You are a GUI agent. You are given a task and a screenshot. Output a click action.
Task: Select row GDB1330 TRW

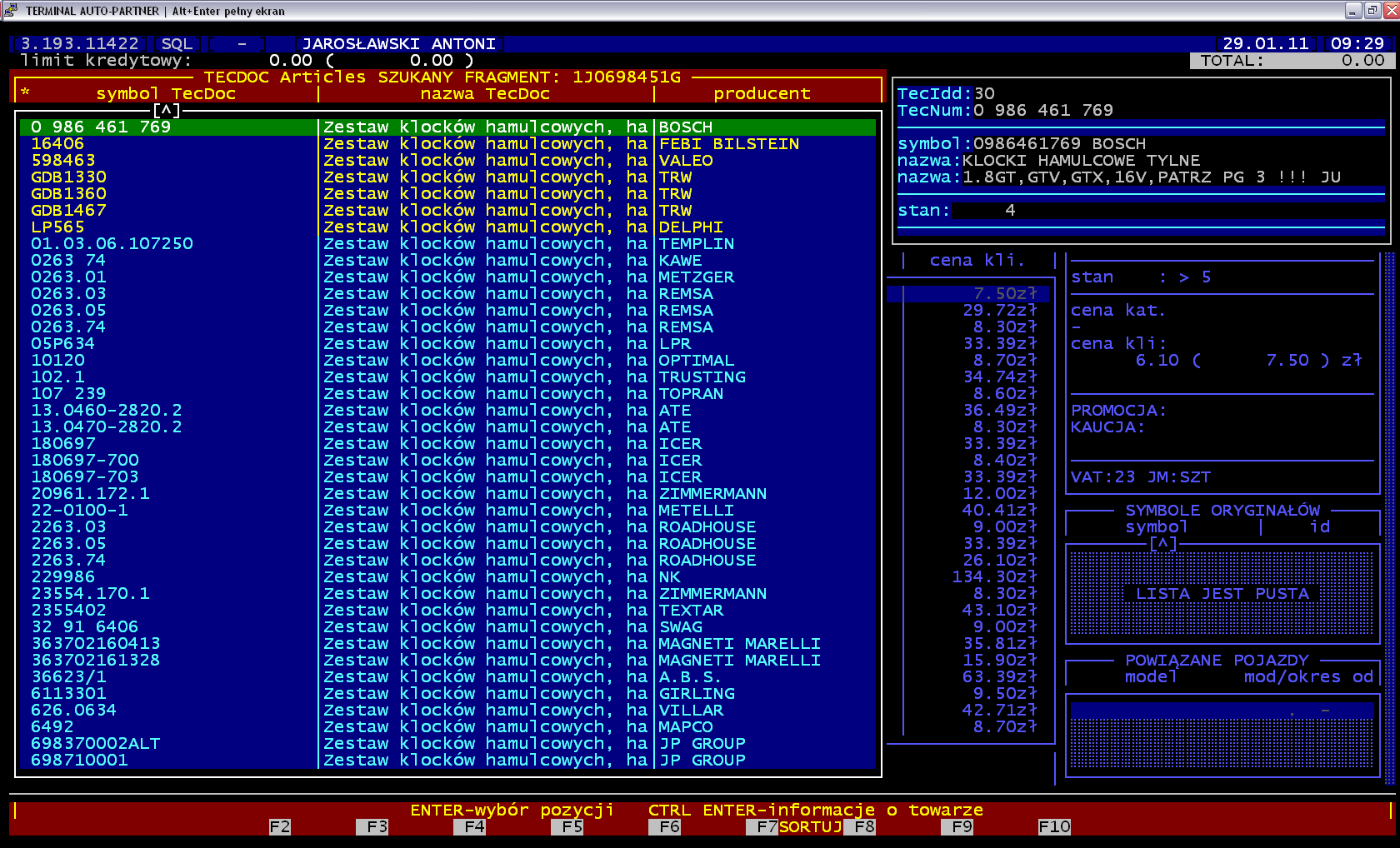[x=447, y=177]
